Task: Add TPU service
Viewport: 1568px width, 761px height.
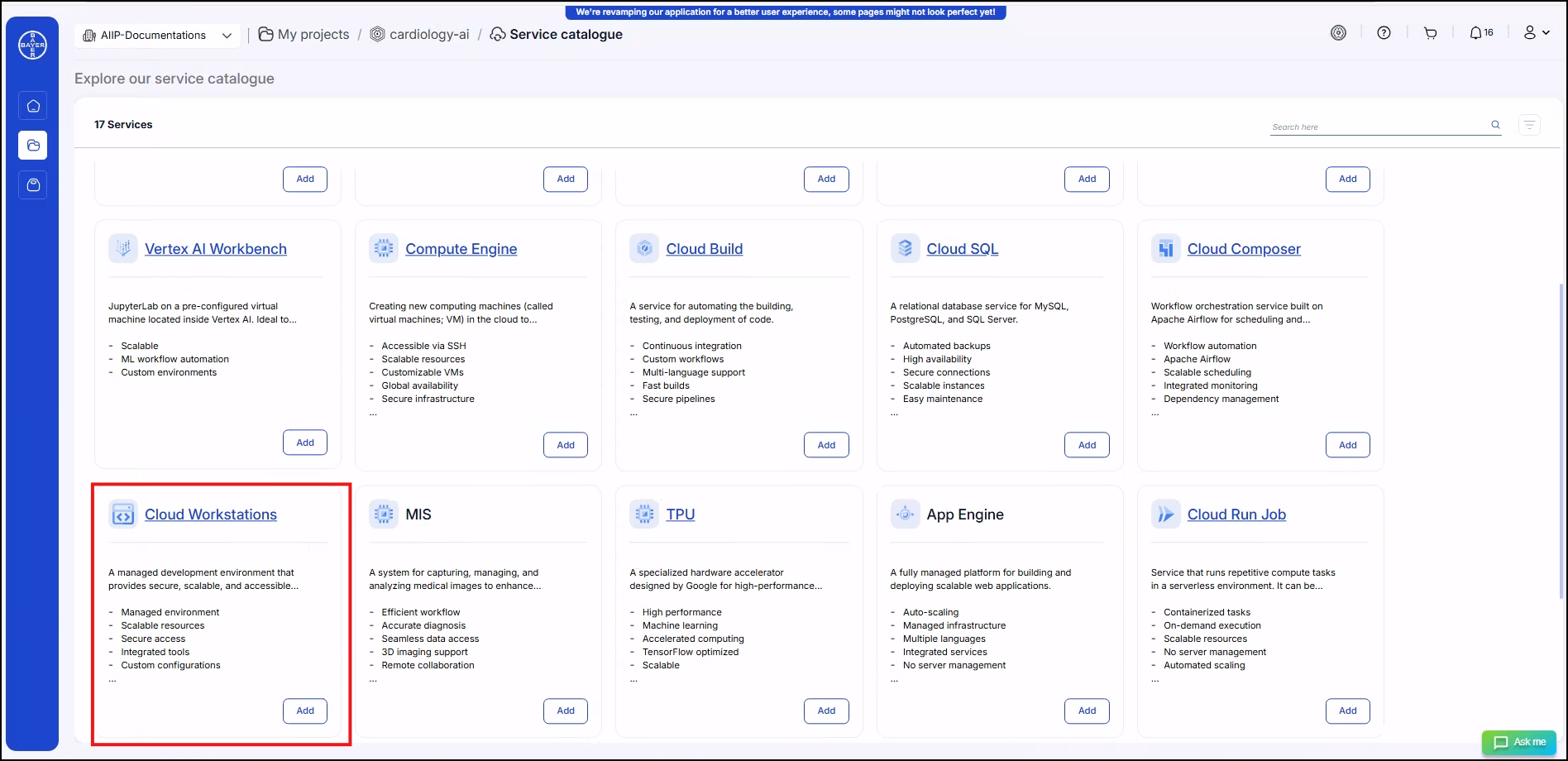Action: (x=826, y=711)
